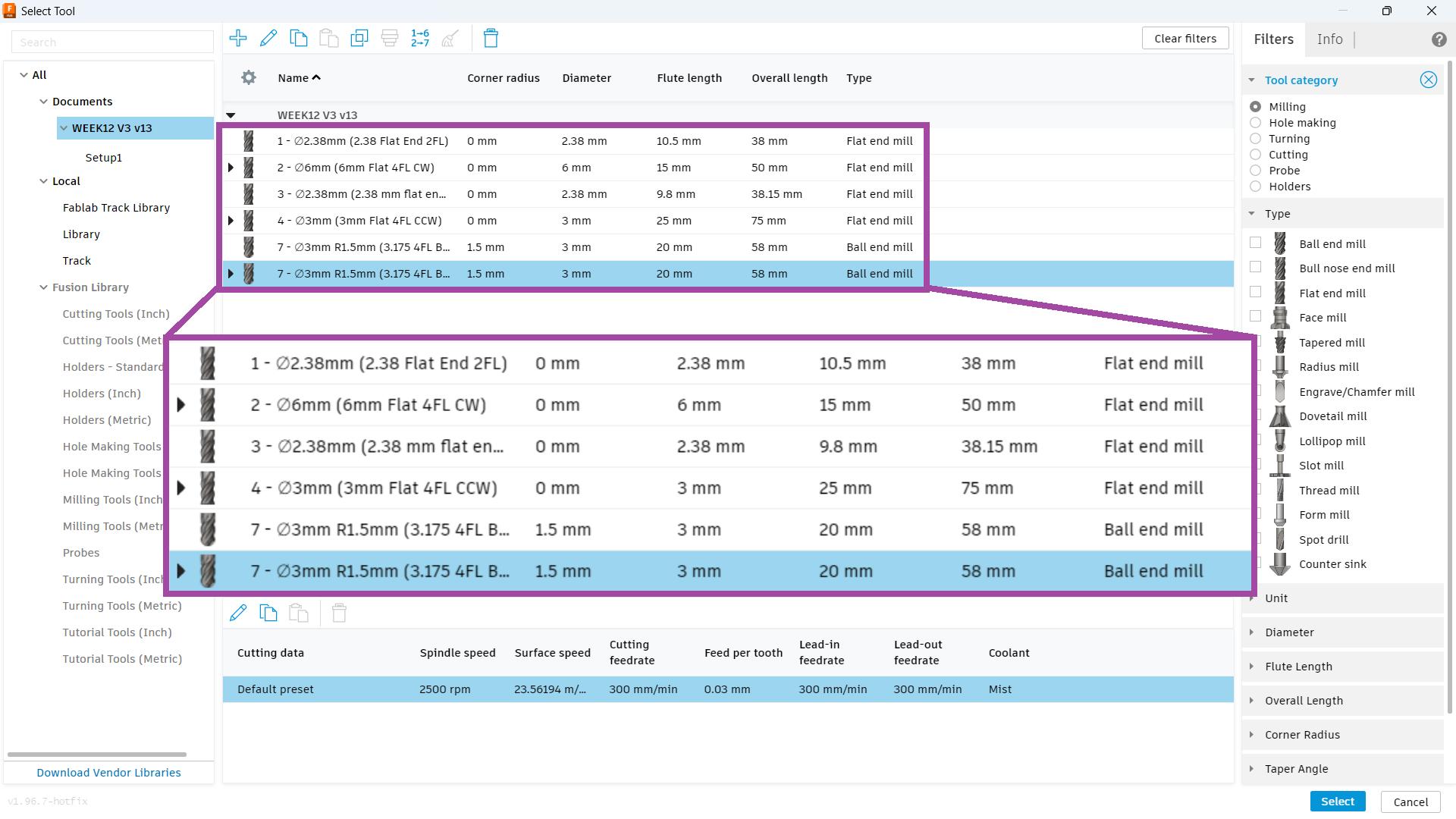Switch to the Info tab
Image resolution: width=1456 pixels, height=819 pixels.
[1329, 39]
